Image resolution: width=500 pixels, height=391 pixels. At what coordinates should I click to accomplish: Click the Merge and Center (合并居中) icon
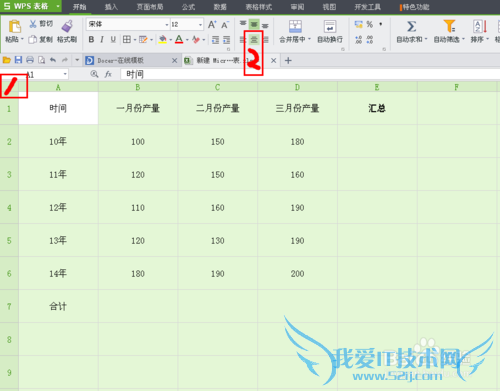[295, 26]
